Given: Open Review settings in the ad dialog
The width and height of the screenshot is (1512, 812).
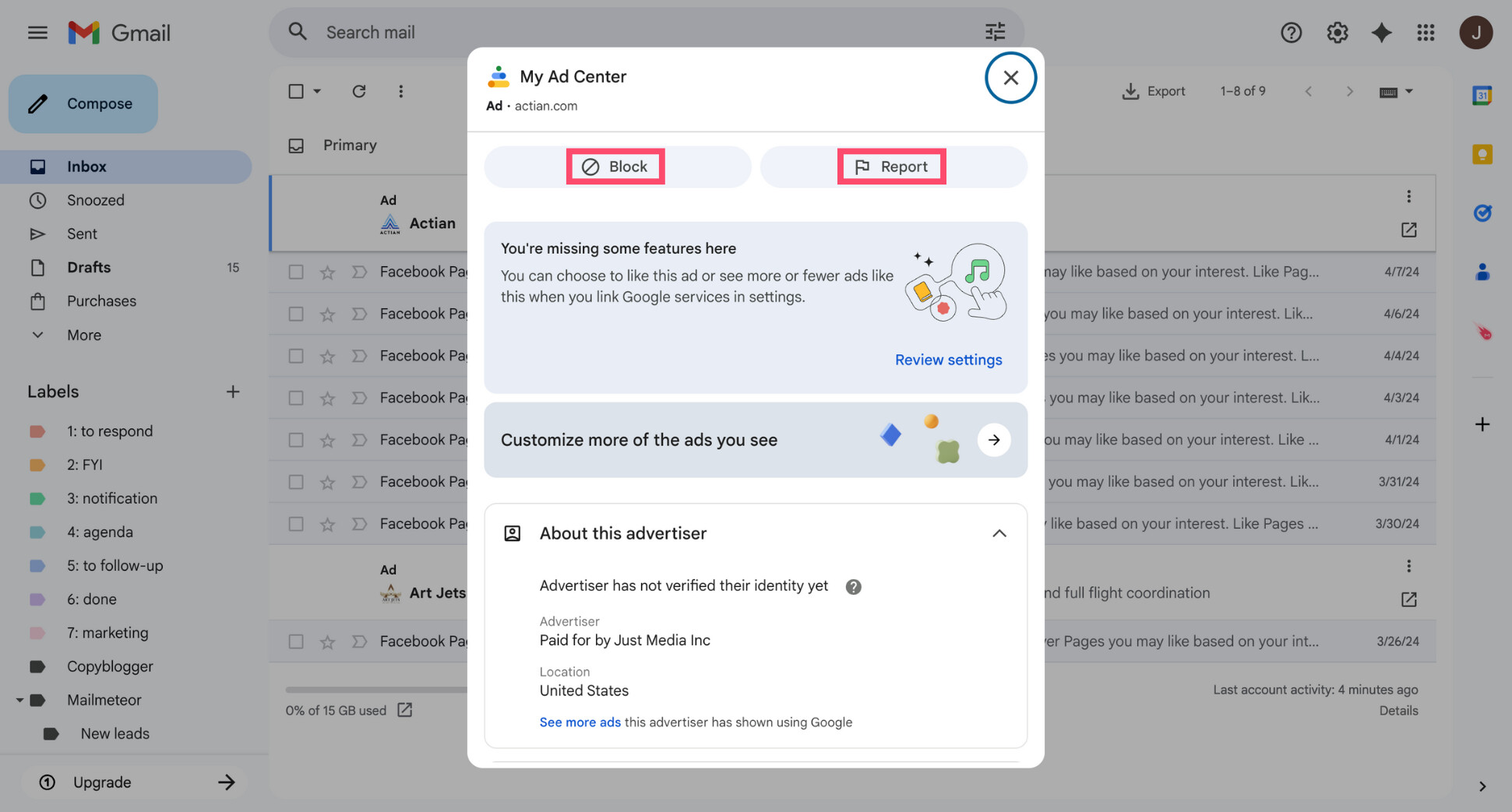Looking at the screenshot, I should [948, 359].
